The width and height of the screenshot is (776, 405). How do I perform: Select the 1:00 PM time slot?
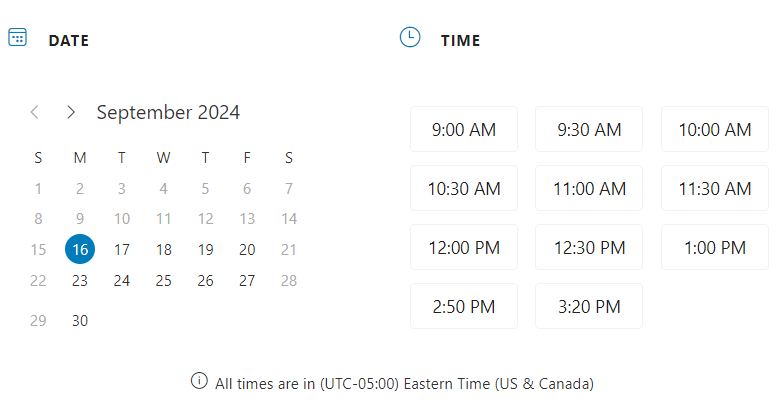pyautogui.click(x=715, y=247)
